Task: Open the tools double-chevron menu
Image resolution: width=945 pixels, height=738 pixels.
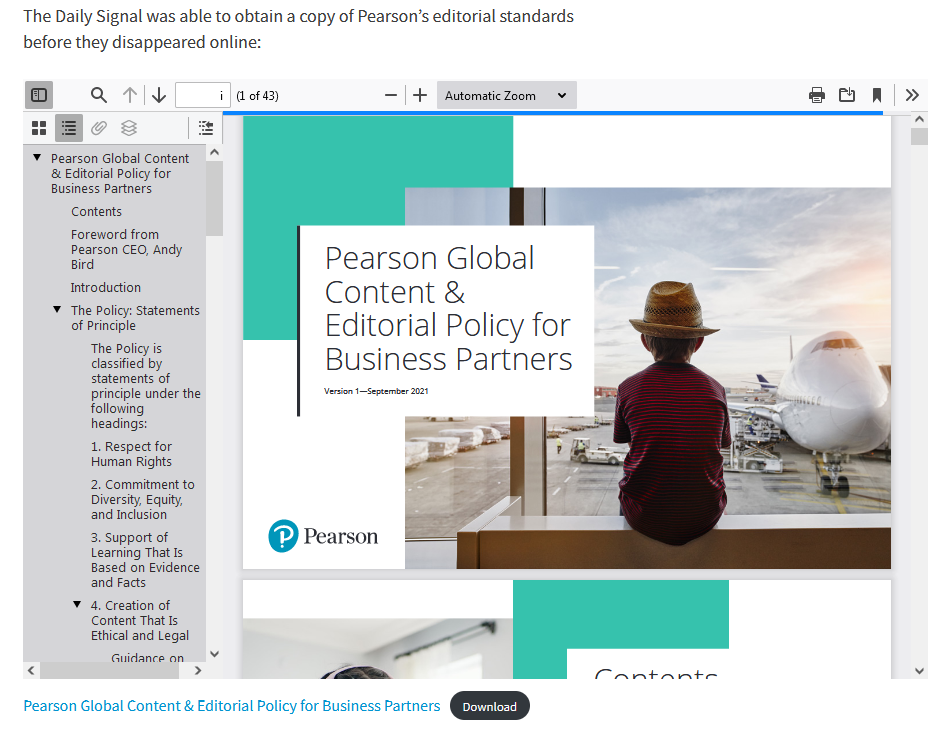Action: [x=912, y=95]
